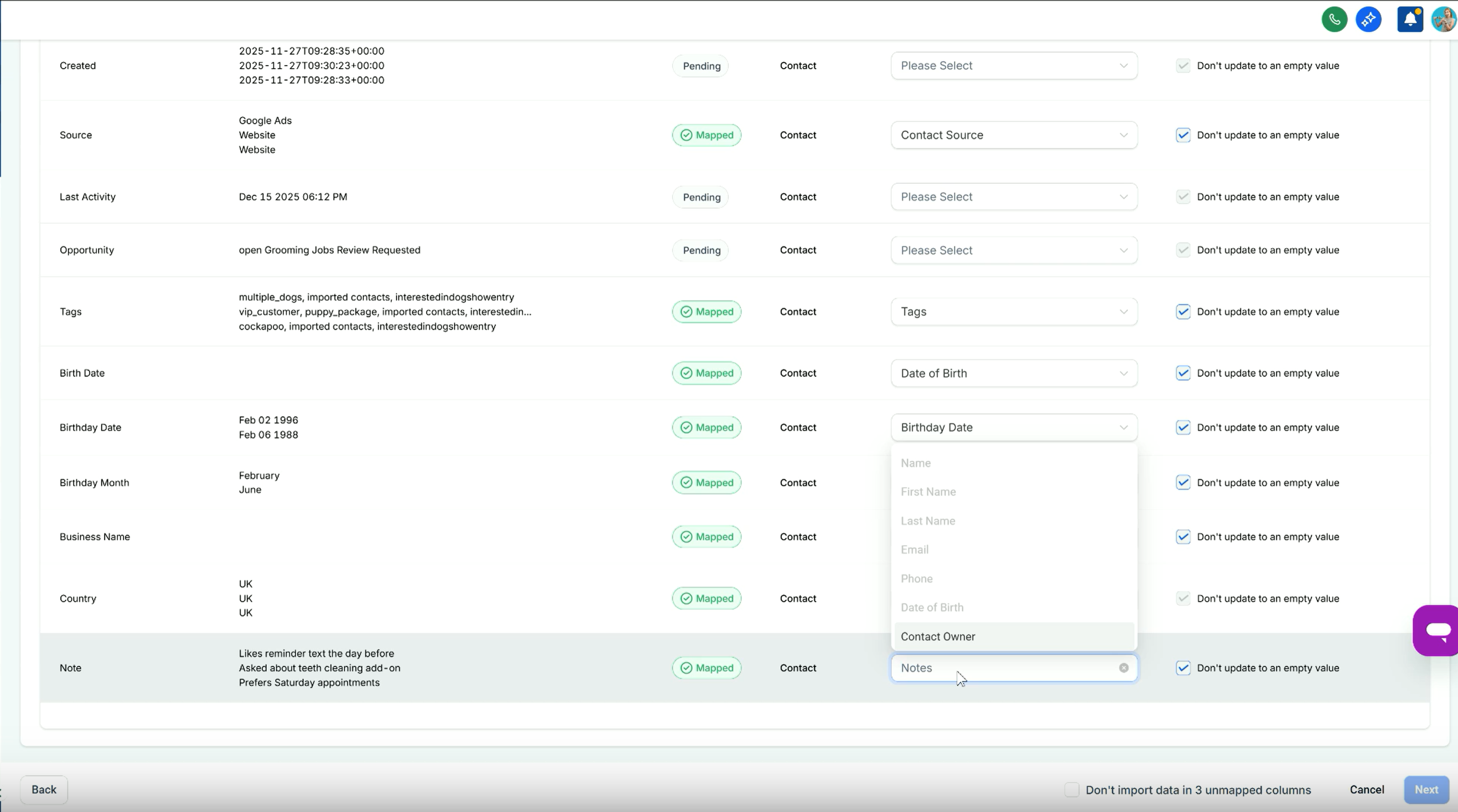Uncheck Don't update to empty value for Note
The image size is (1458, 812).
(x=1183, y=668)
